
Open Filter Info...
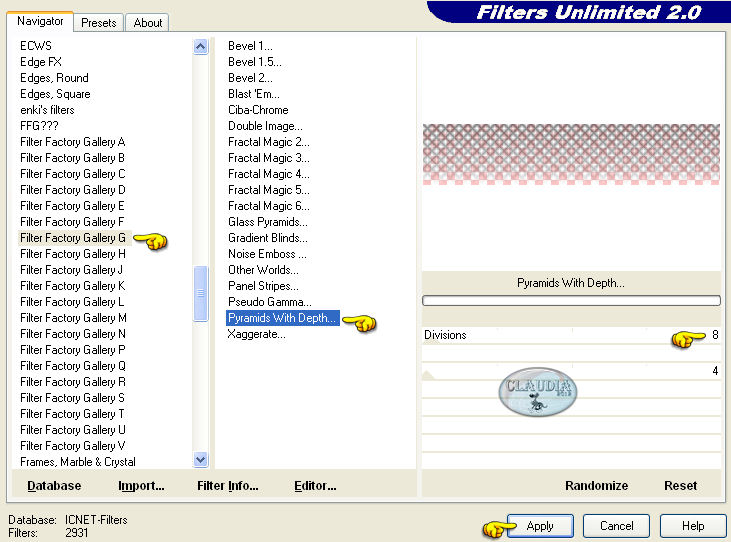click(x=228, y=486)
